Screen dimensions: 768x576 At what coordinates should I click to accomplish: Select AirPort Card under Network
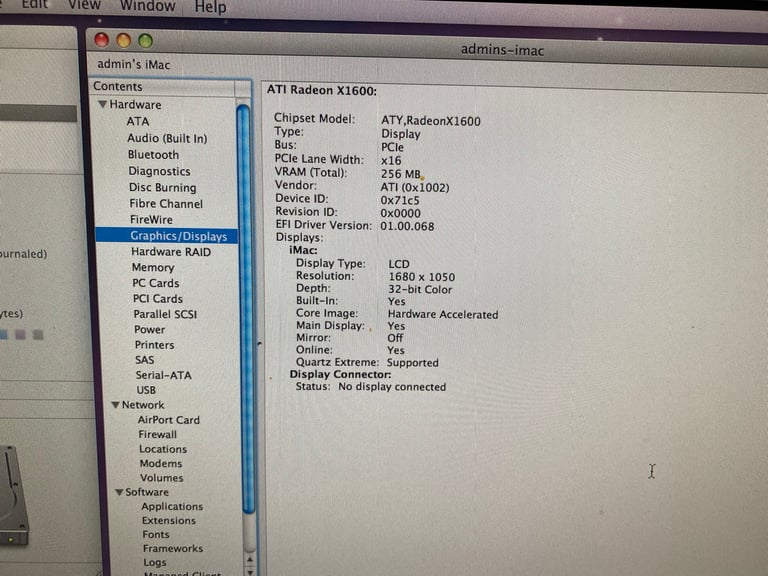tap(168, 420)
